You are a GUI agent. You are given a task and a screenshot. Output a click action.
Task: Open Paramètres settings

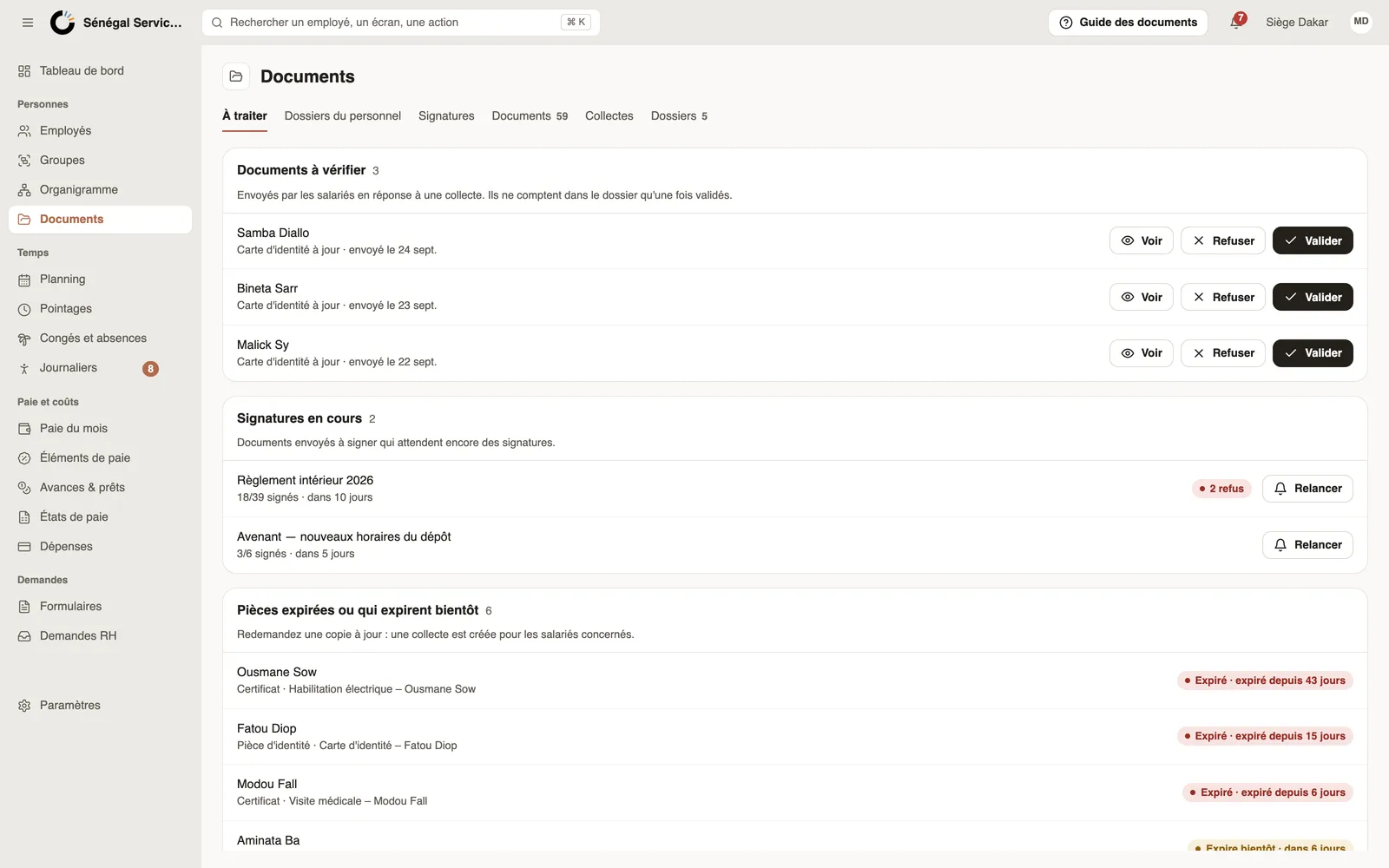tap(100, 706)
